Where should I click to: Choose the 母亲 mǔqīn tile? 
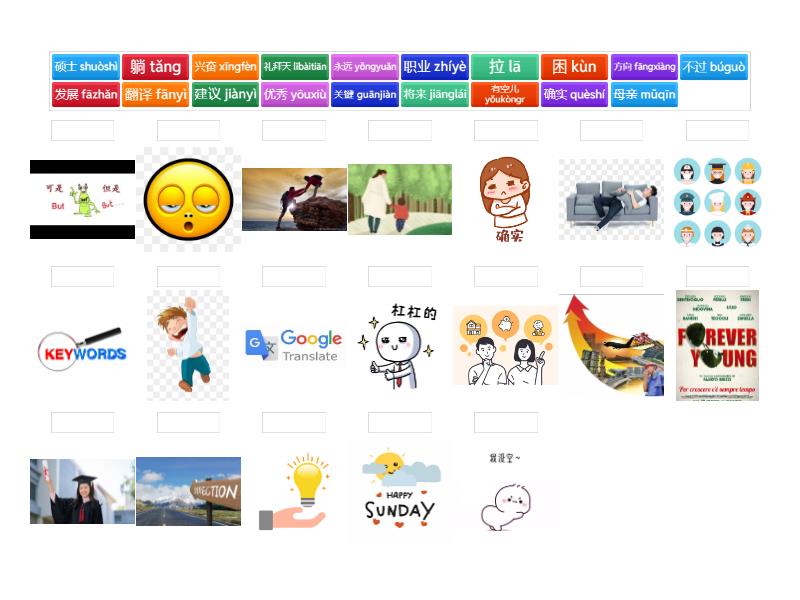pyautogui.click(x=644, y=95)
